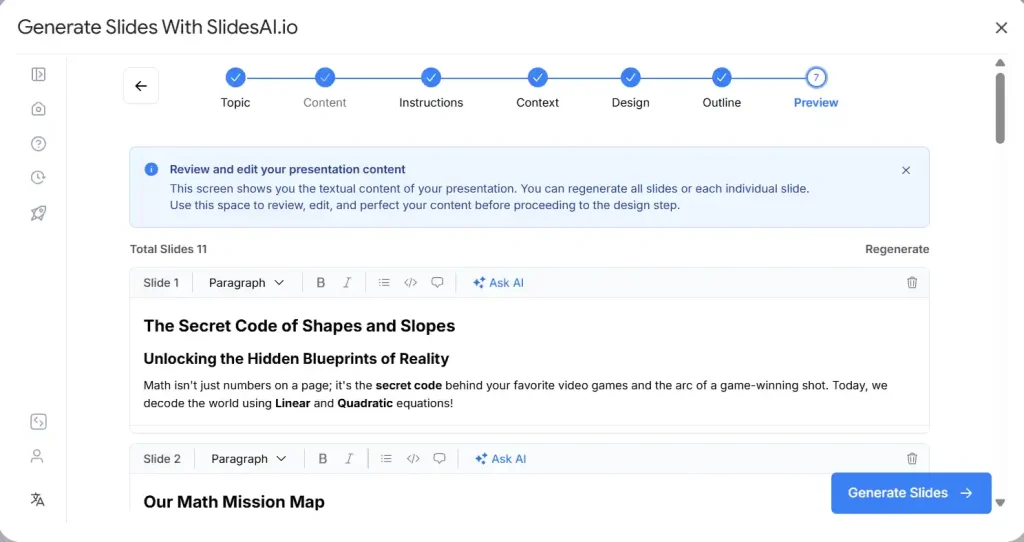
Task: Add comment in Slide 2 toolbar
Action: tap(440, 459)
